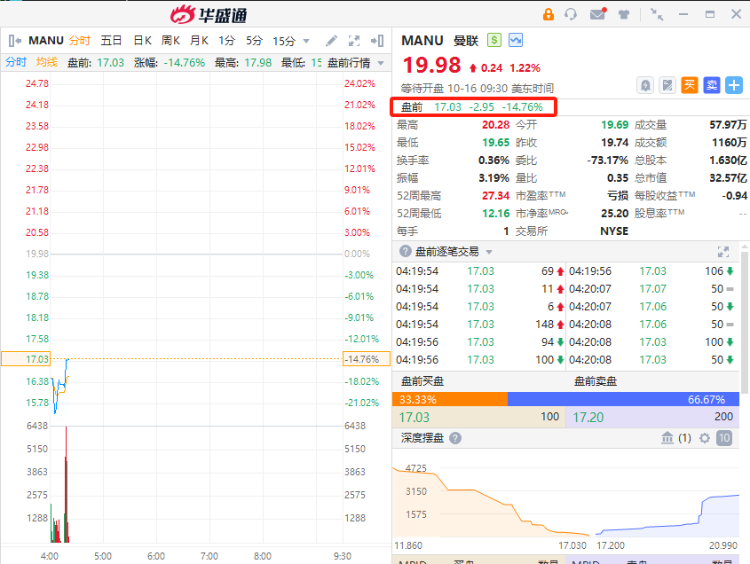The image size is (750, 564).
Task: Click the 52周最高 value 27.34
Action: click(496, 196)
